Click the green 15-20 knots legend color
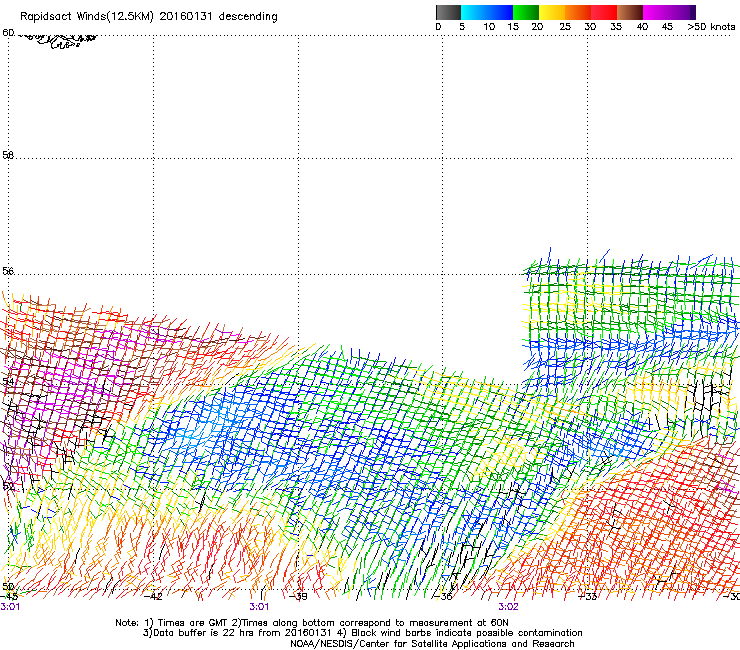Screen dimensions: 740x650 [x=526, y=12]
